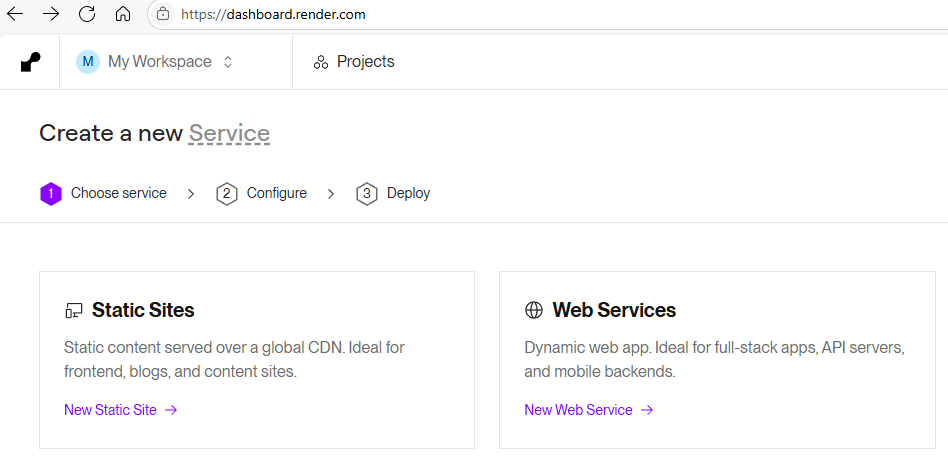This screenshot has height=461, width=948.
Task: Click the padlock site info icon
Action: [x=163, y=14]
